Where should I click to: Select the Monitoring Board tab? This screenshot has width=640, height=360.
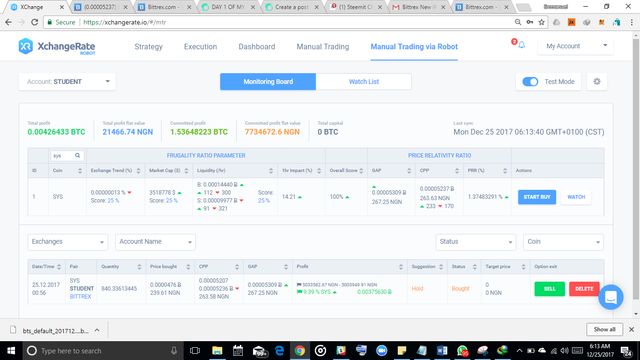click(268, 82)
